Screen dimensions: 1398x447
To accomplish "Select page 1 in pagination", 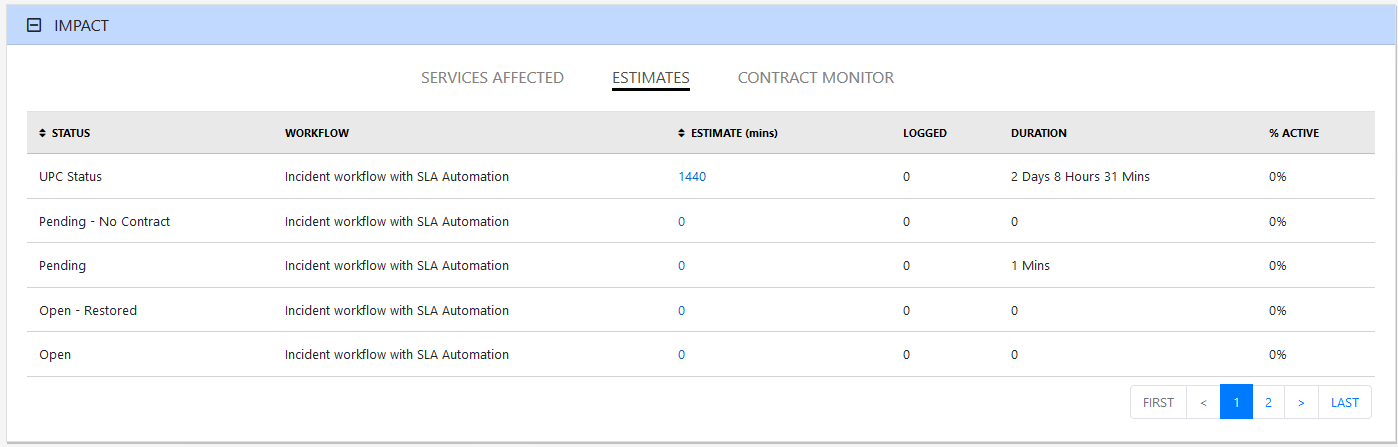I will [1236, 402].
